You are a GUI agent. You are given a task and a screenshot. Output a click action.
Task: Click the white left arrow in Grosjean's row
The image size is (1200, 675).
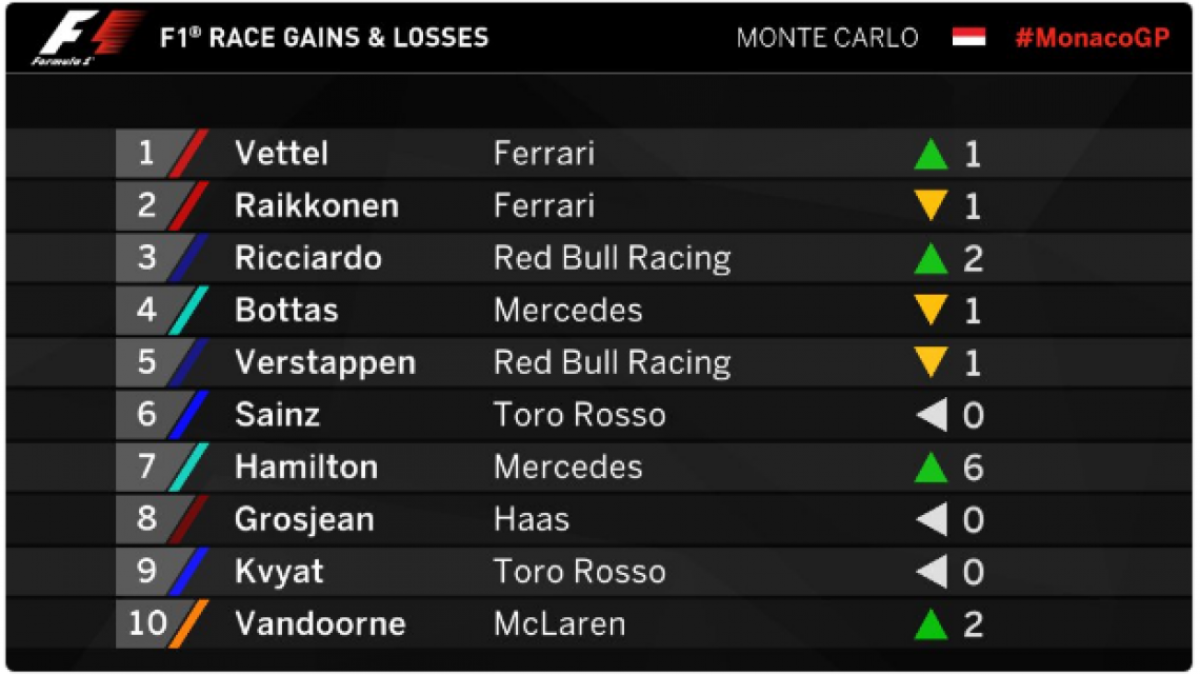tap(931, 519)
